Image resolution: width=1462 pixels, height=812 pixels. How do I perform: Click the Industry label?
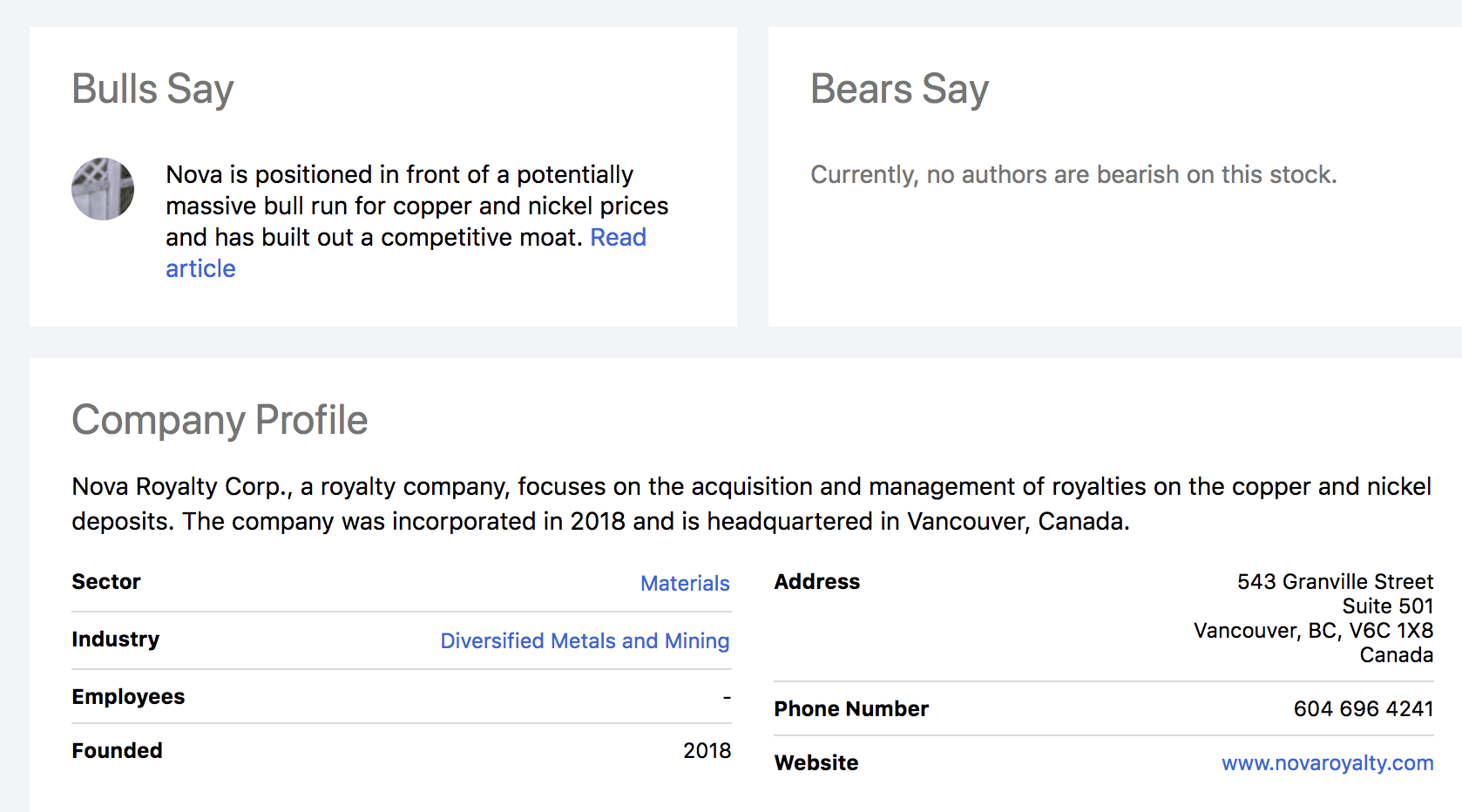[x=116, y=639]
